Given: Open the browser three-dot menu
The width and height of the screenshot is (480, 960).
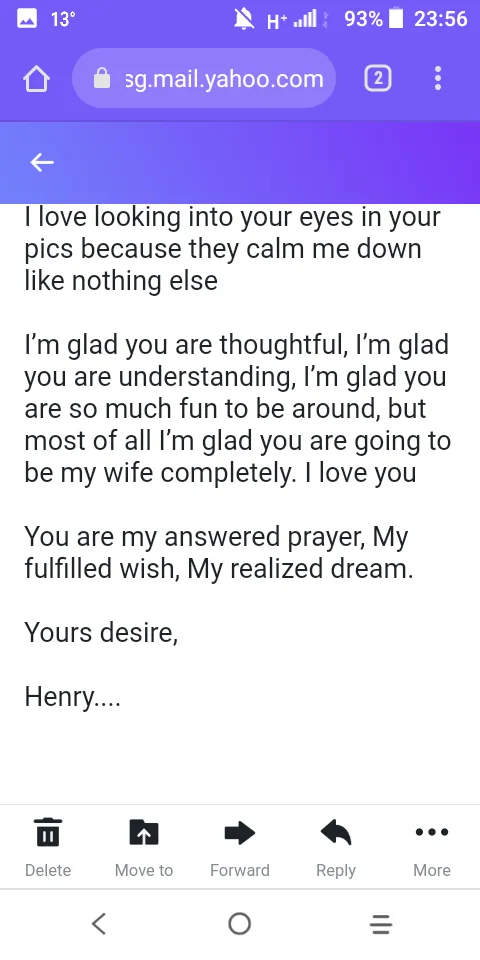Looking at the screenshot, I should (437, 78).
